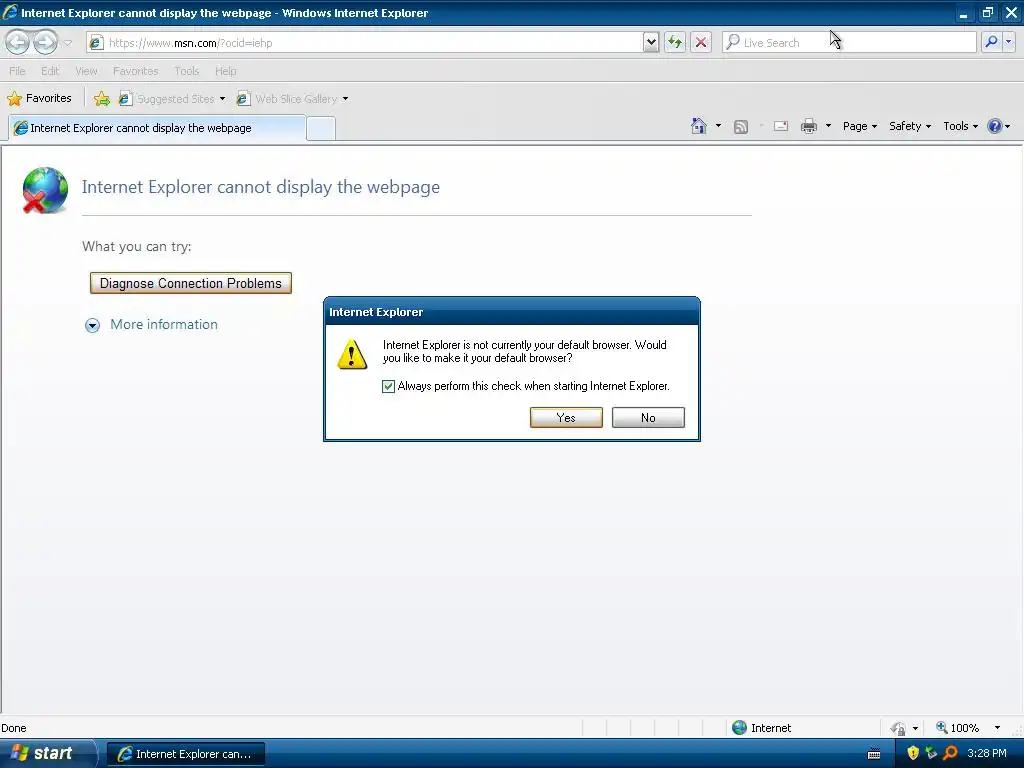
Task: Click the 3:28 PM system clock
Action: tap(987, 753)
